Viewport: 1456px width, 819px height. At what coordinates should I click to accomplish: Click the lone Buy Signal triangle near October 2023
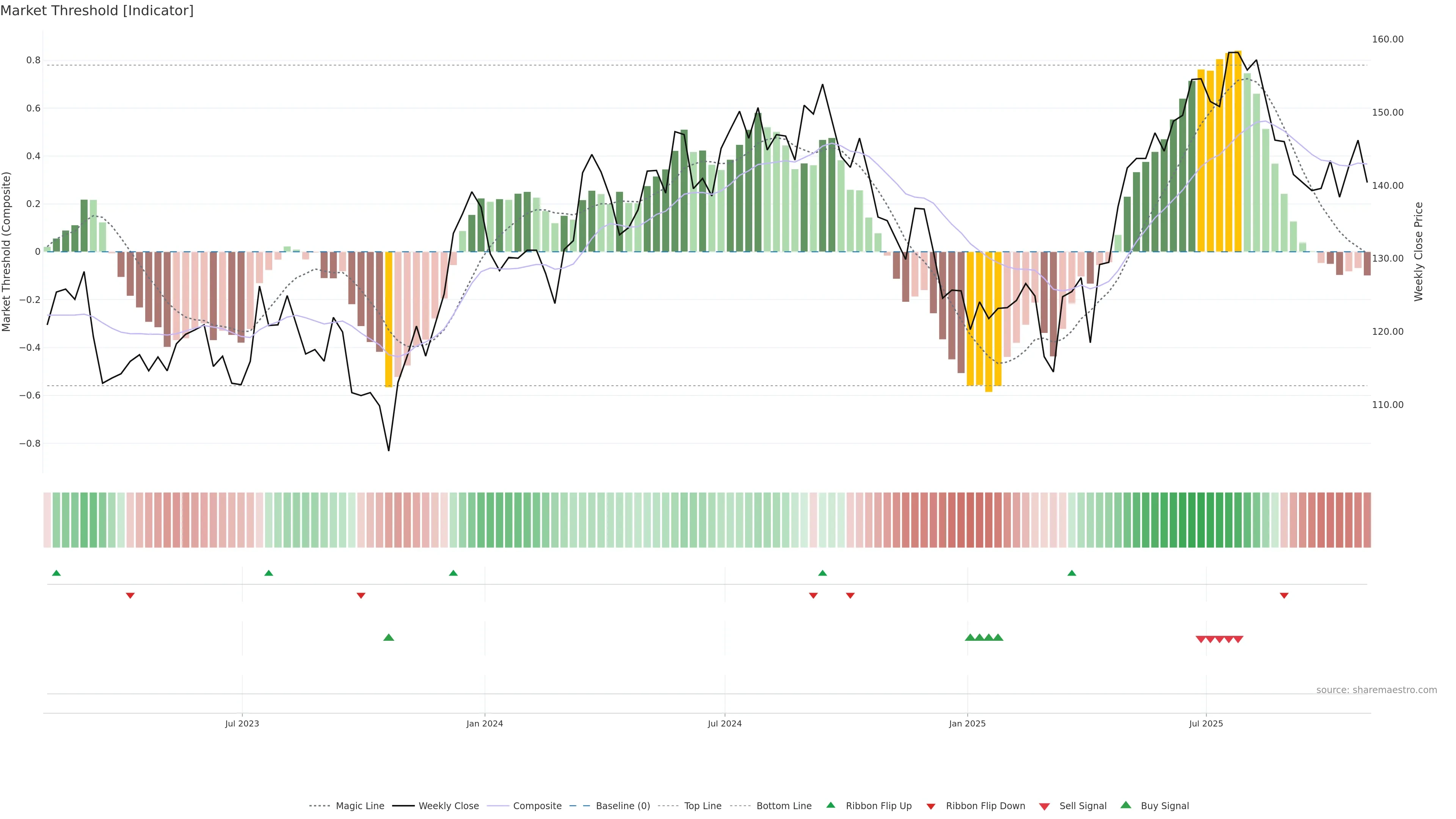coord(388,637)
